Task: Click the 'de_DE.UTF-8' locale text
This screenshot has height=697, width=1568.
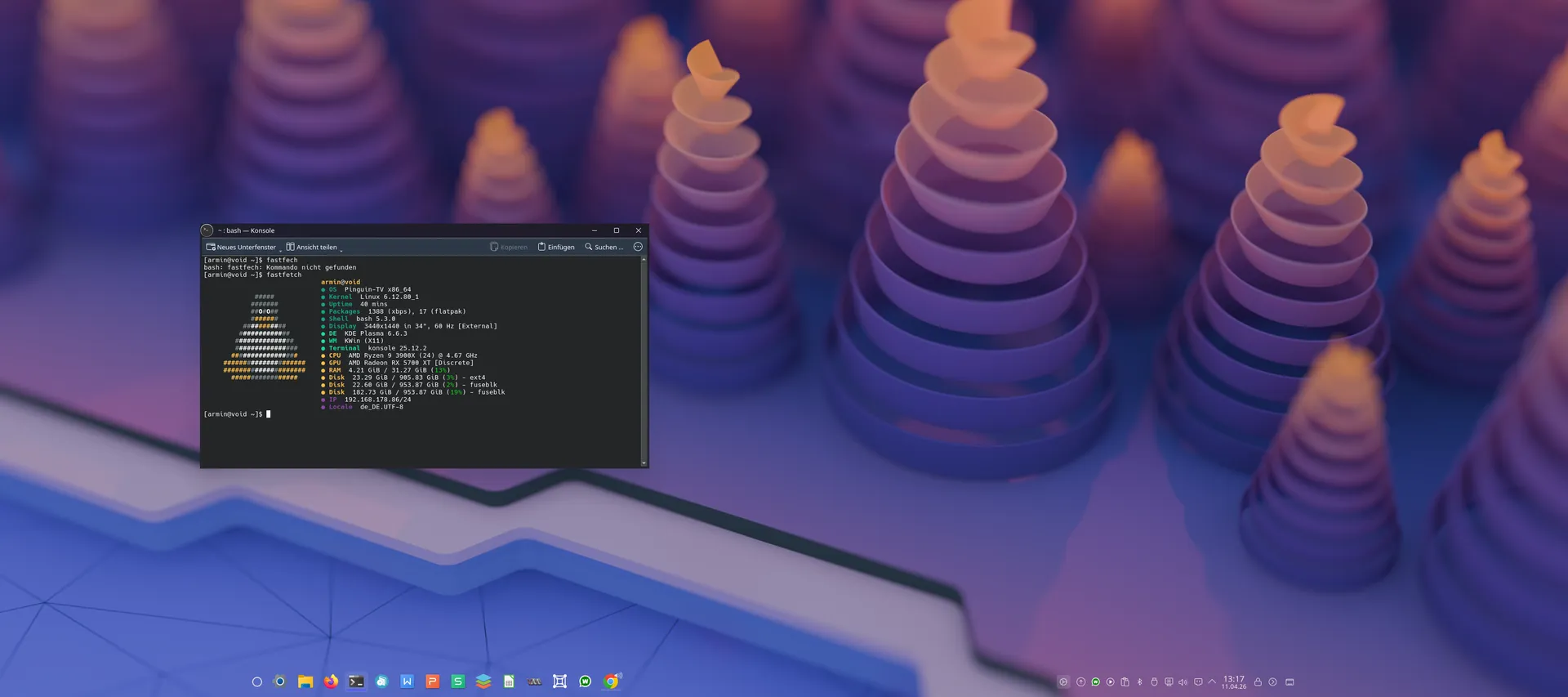Action: 381,407
